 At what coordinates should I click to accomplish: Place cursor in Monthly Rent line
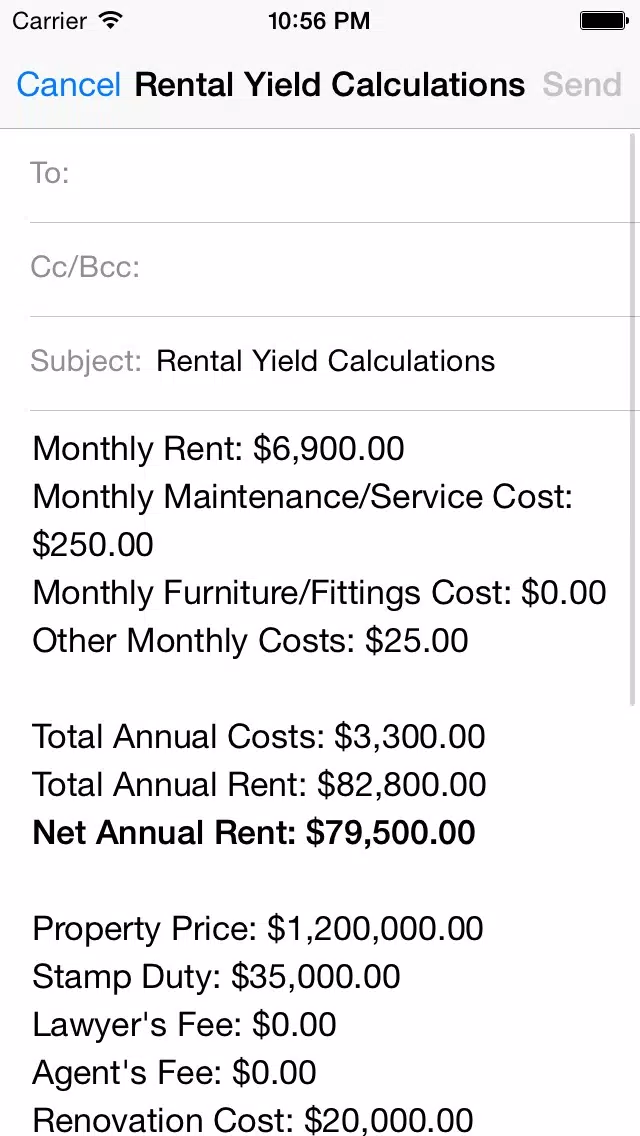click(218, 448)
